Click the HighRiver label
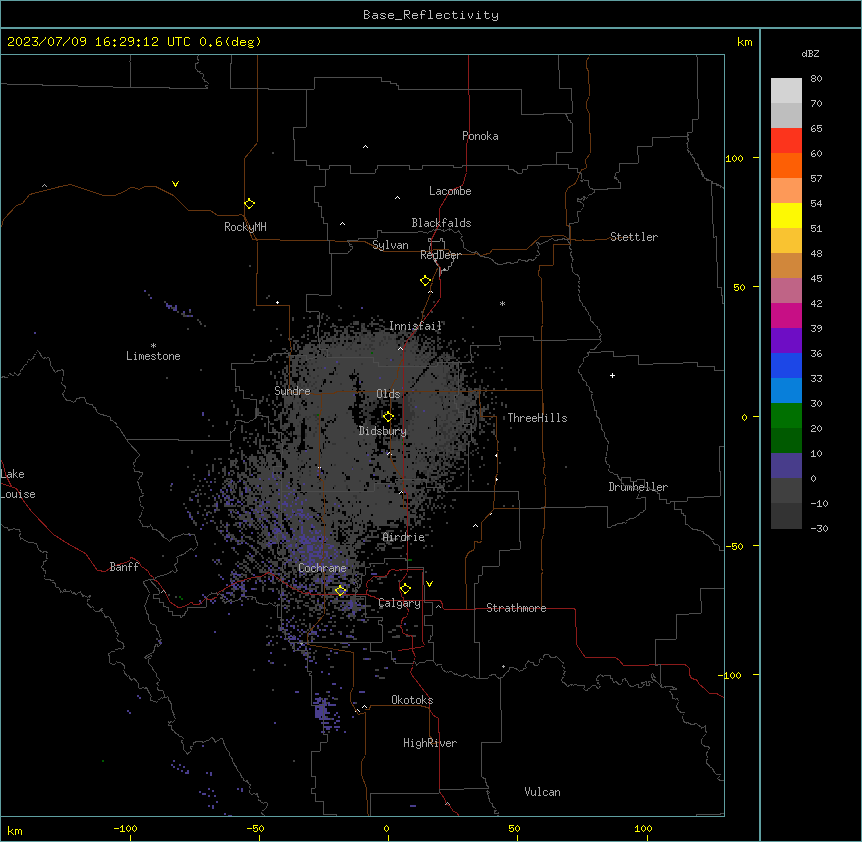This screenshot has height=842, width=862. 430,743
